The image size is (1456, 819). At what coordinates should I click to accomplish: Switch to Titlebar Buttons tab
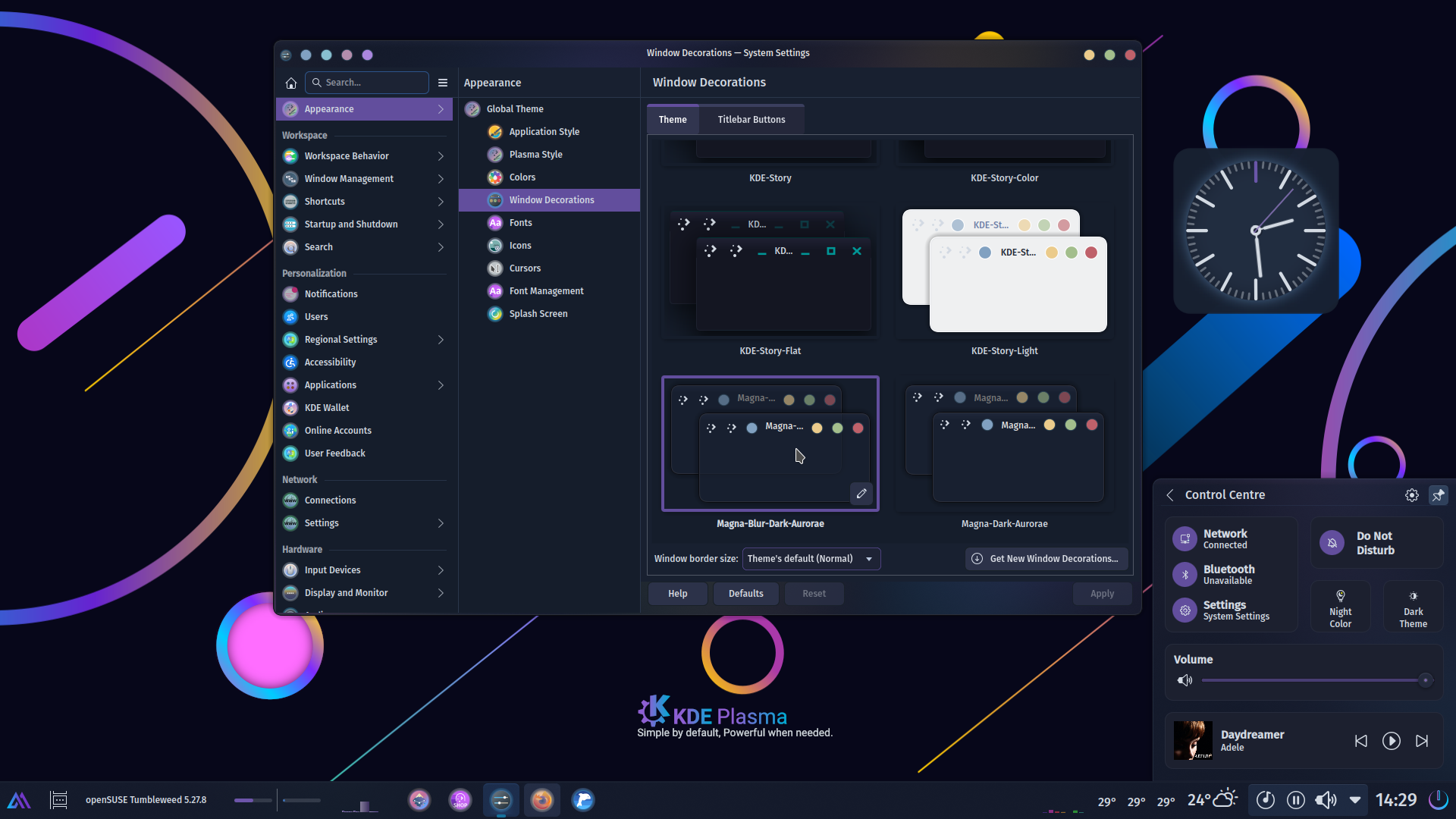752,120
